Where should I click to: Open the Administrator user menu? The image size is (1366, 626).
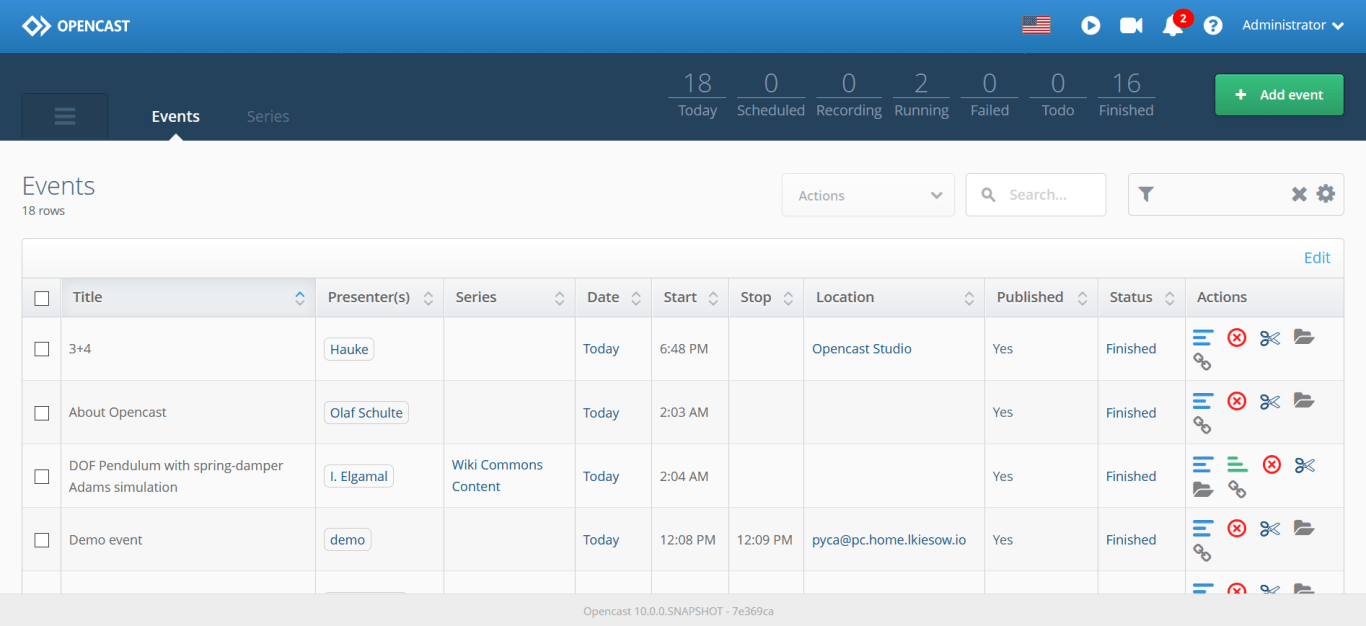pos(1292,26)
